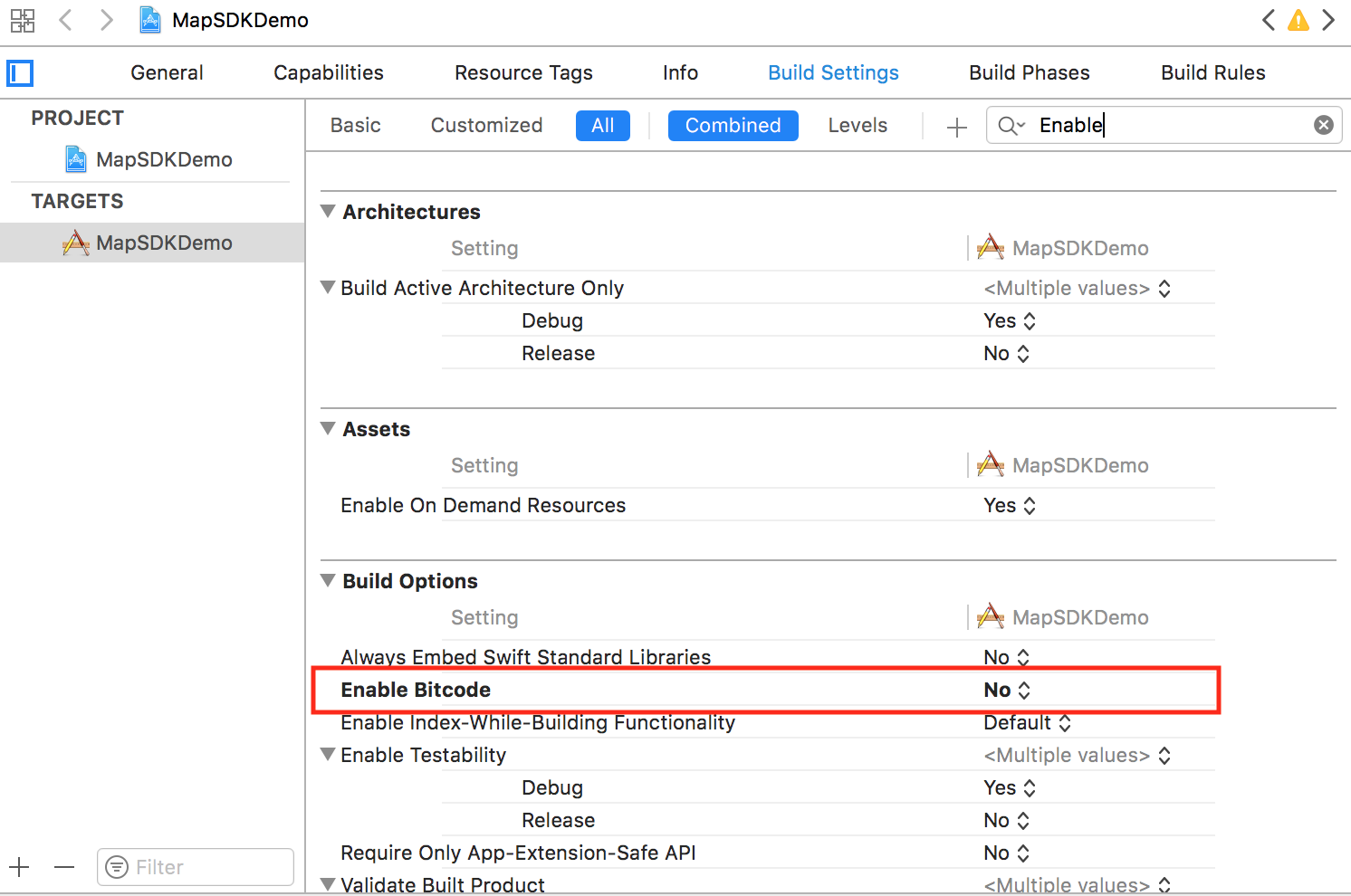Screen dimensions: 1351x896
Task: Open the General tab
Action: tap(167, 72)
